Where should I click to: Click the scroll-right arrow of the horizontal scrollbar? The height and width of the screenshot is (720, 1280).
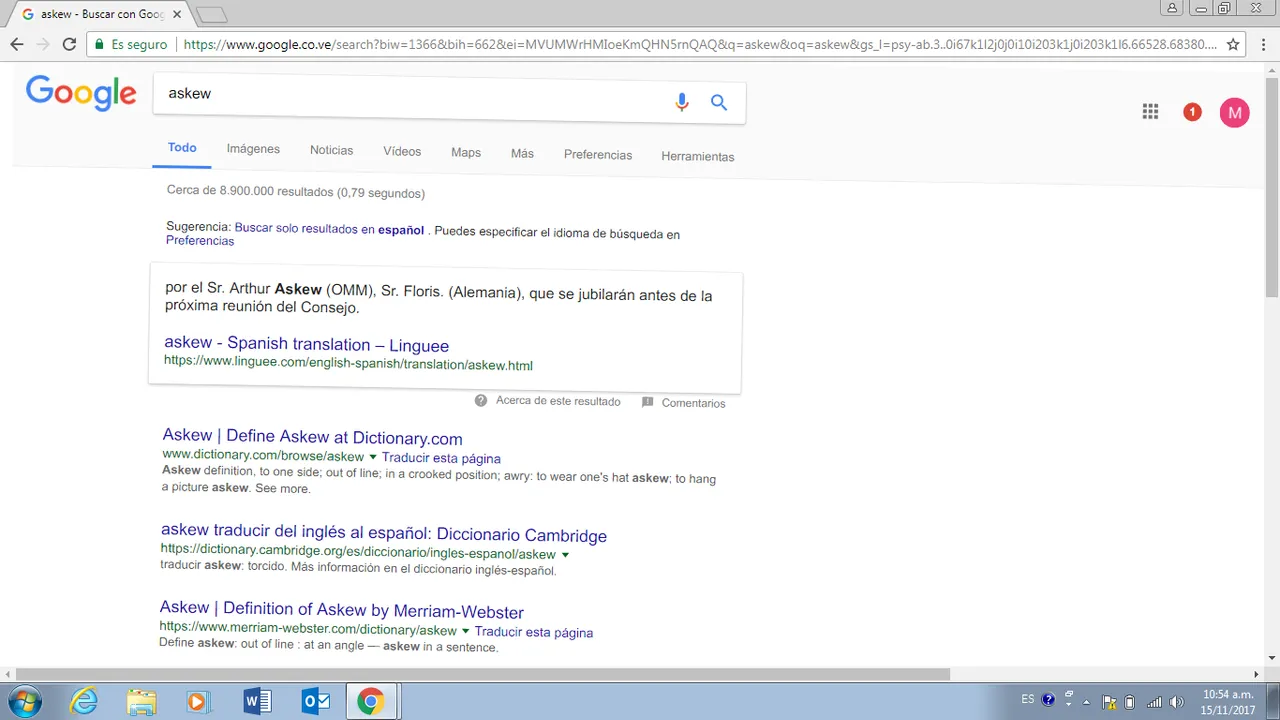click(1256, 674)
